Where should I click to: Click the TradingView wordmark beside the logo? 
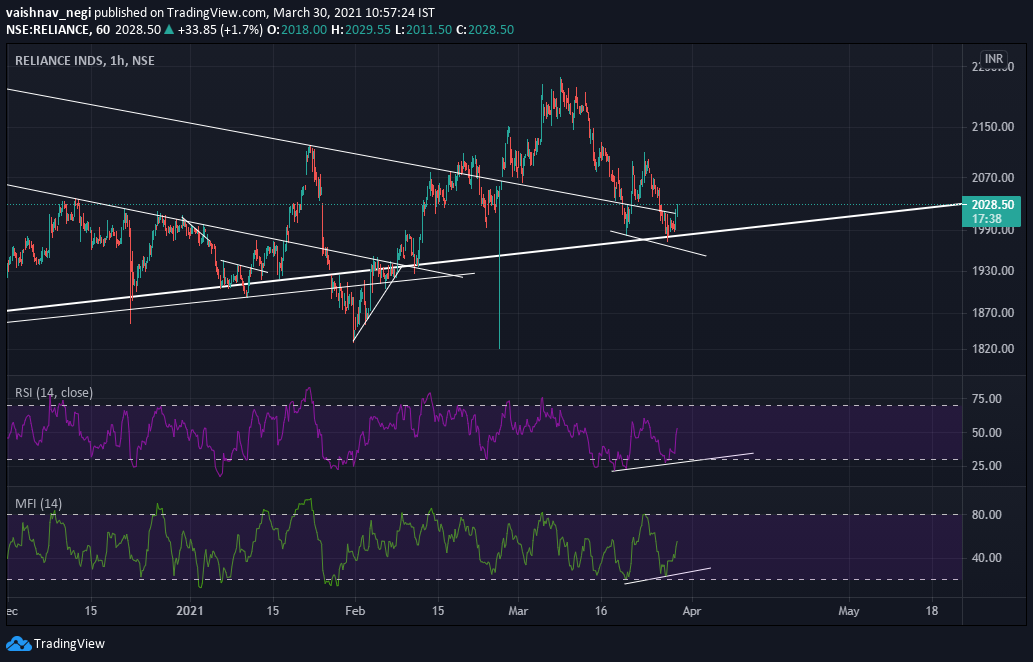point(69,644)
